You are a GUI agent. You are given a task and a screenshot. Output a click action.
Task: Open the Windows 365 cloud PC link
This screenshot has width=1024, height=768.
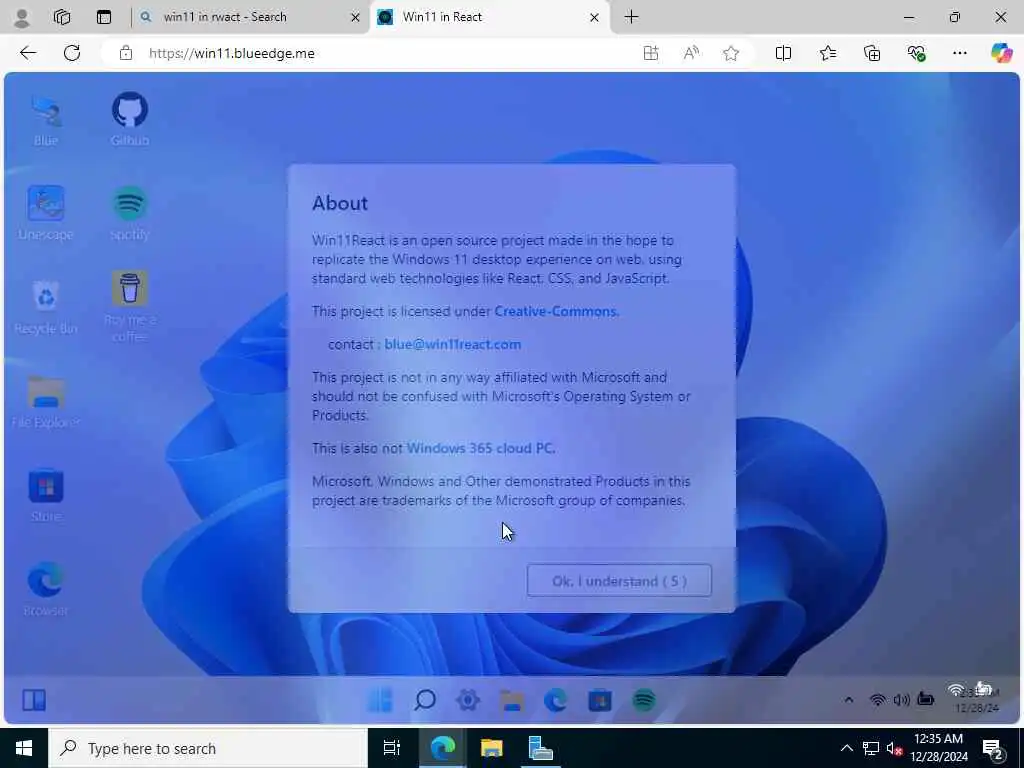click(x=481, y=449)
